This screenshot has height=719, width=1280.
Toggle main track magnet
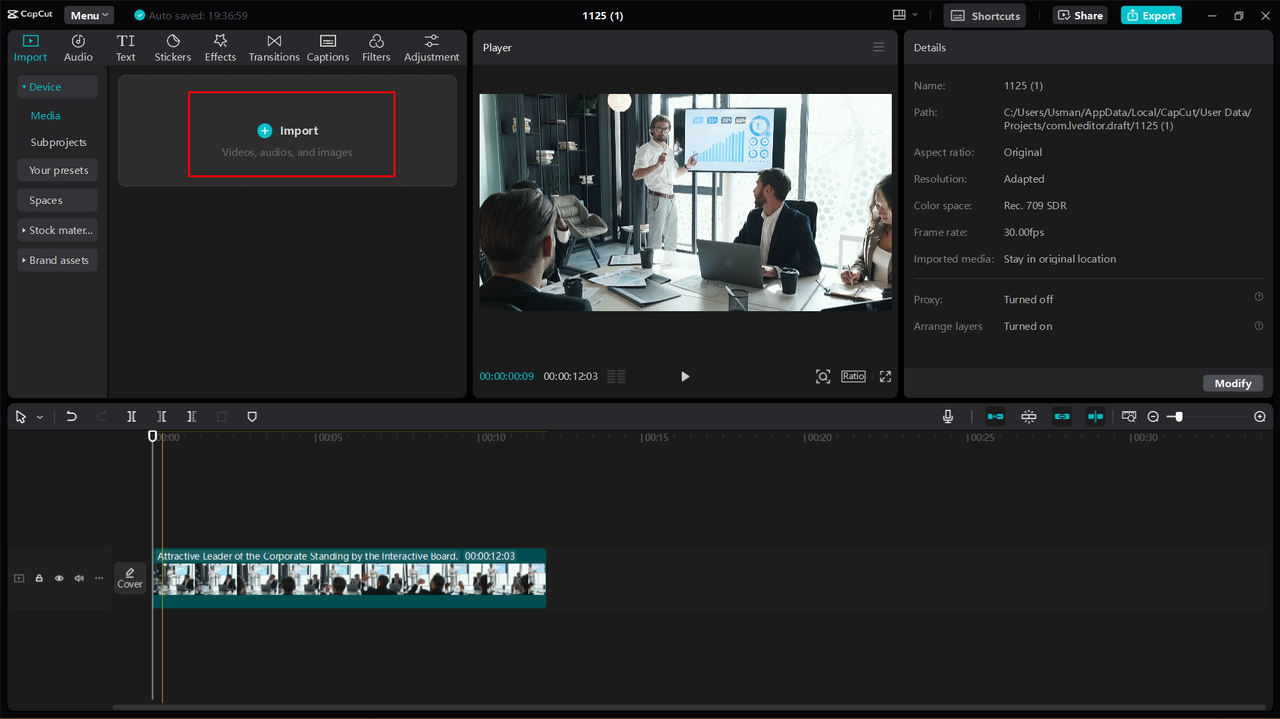pyautogui.click(x=995, y=416)
